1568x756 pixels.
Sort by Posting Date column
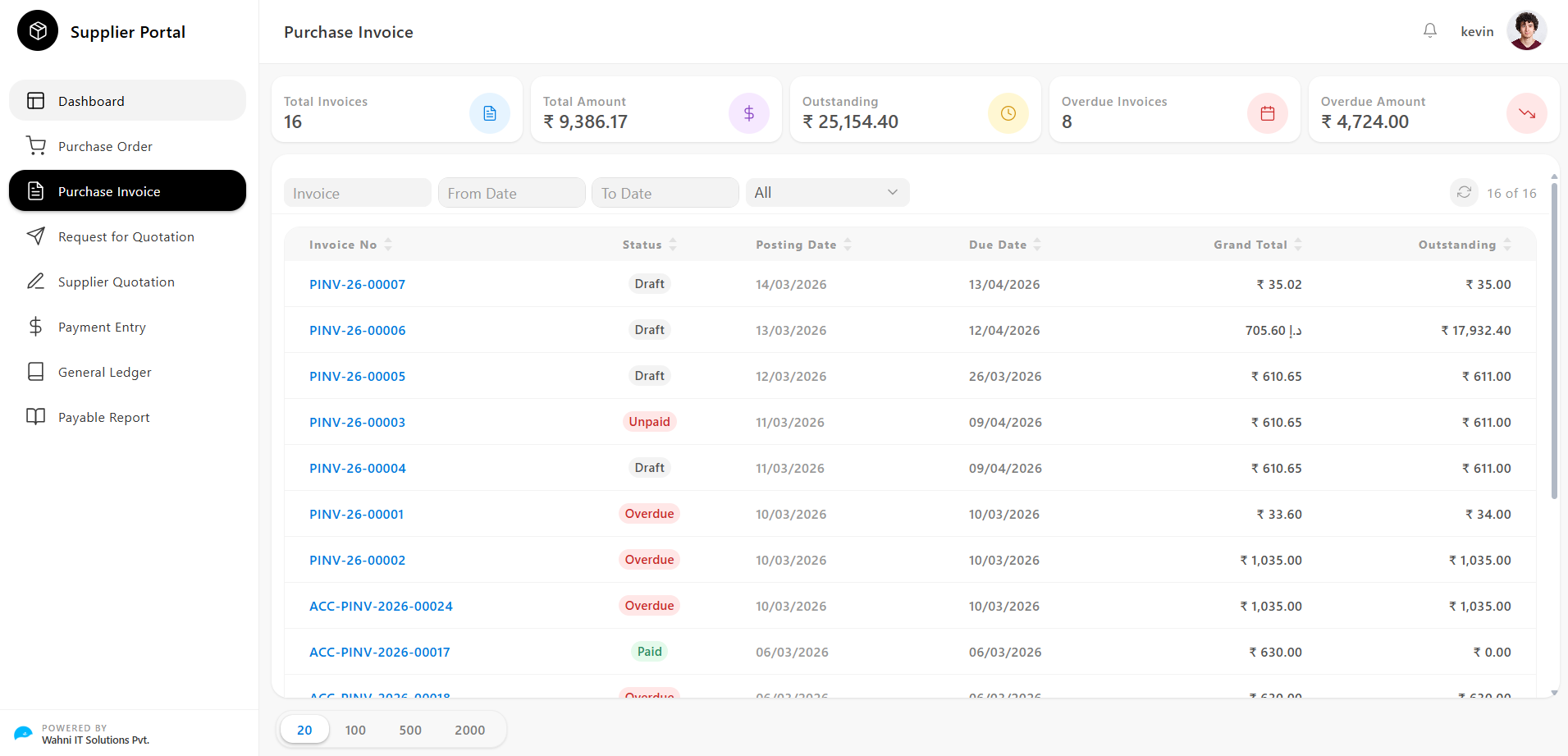coord(848,245)
